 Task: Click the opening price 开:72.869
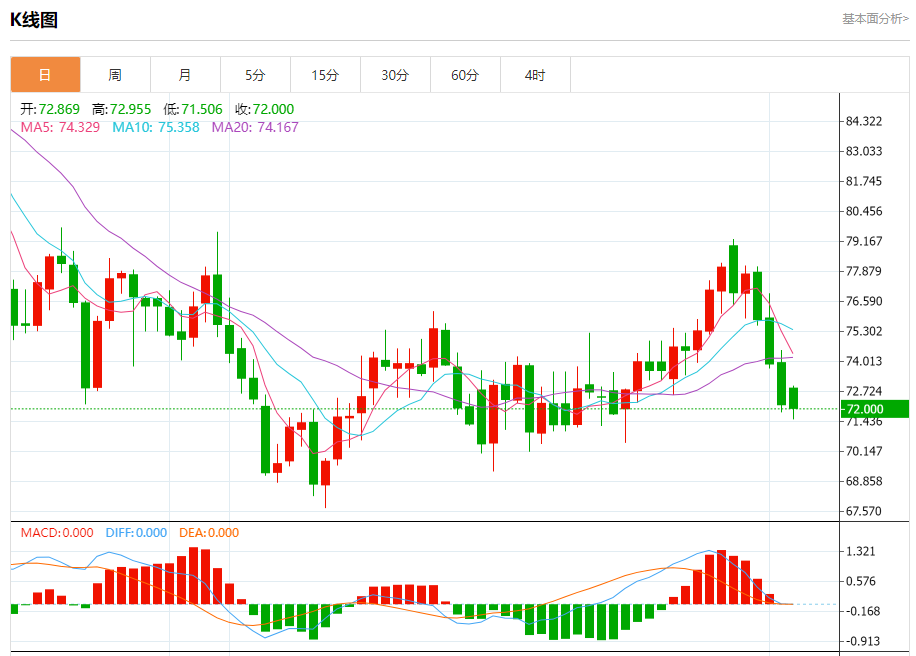pyautogui.click(x=50, y=109)
